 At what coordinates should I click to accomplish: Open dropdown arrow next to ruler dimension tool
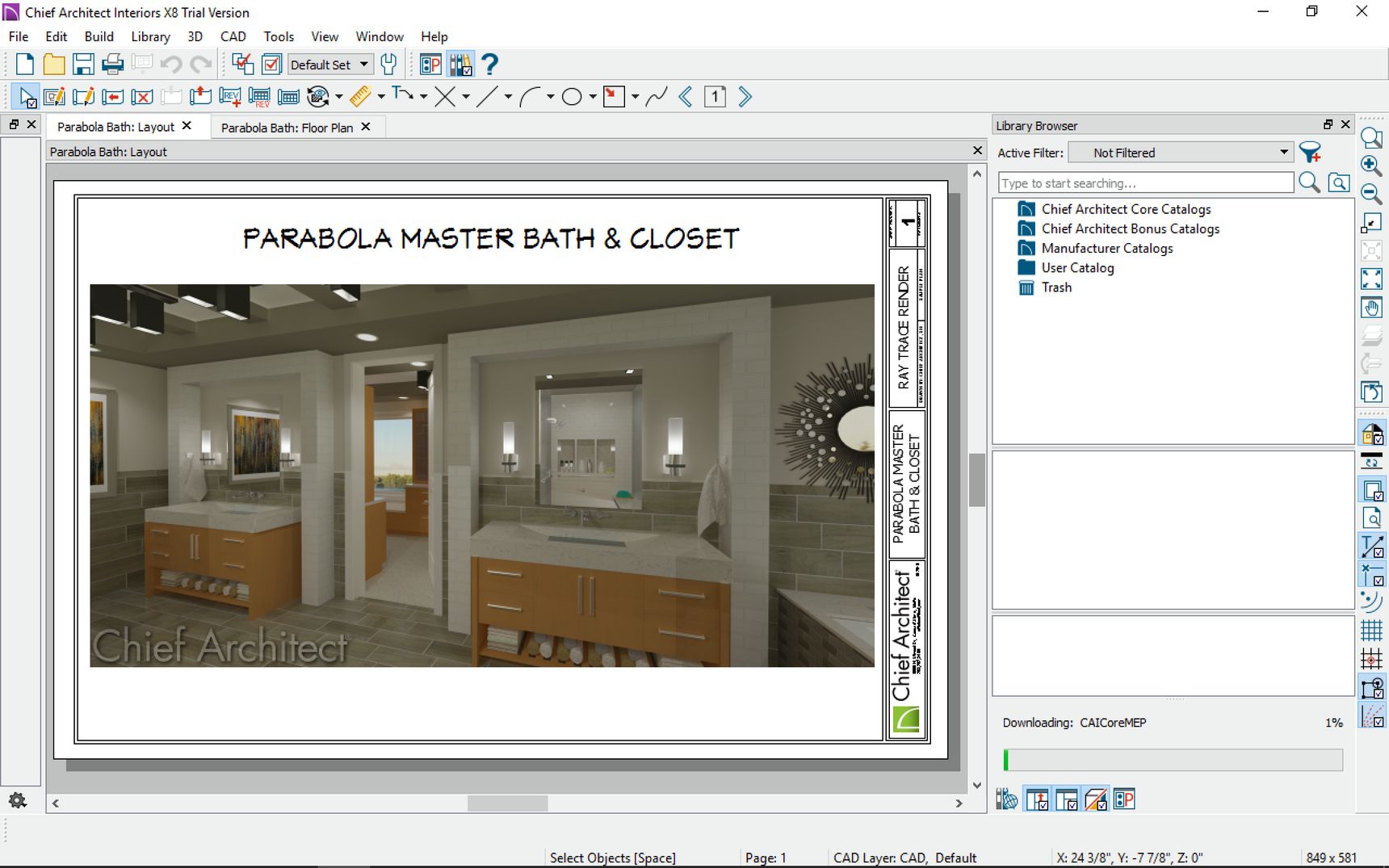click(x=380, y=97)
